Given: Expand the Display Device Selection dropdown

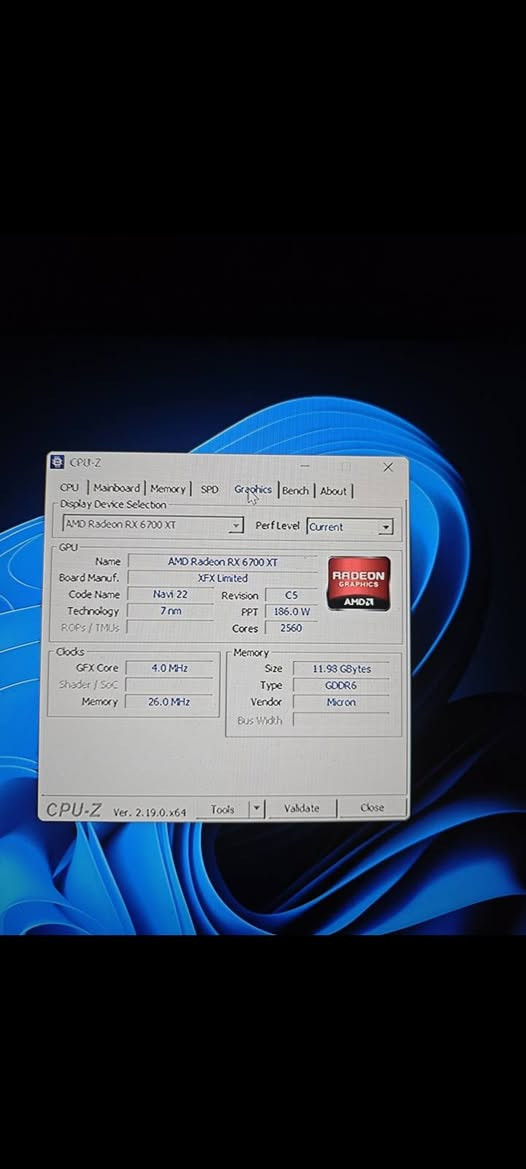Looking at the screenshot, I should (x=236, y=526).
